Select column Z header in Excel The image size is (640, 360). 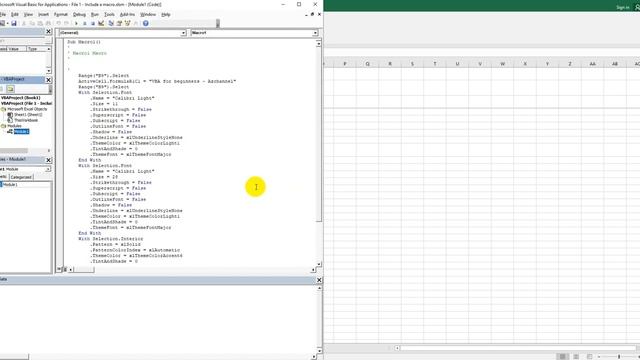coord(570,64)
